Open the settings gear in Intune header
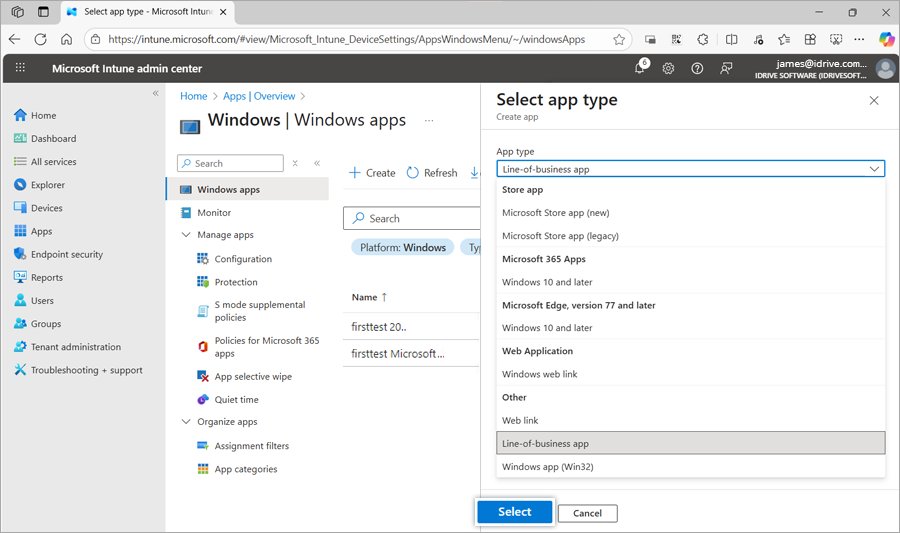The image size is (900, 533). 668,69
